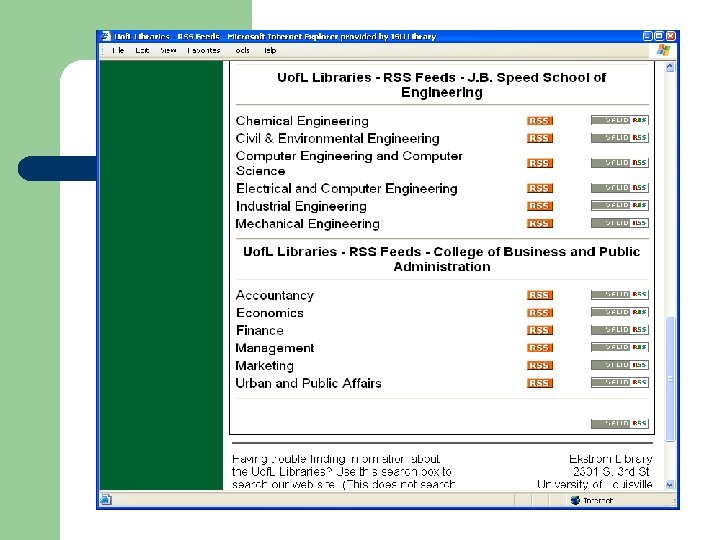
Task: Click the RSS icon for Electrical and Computer Engineering
Action: click(540, 188)
